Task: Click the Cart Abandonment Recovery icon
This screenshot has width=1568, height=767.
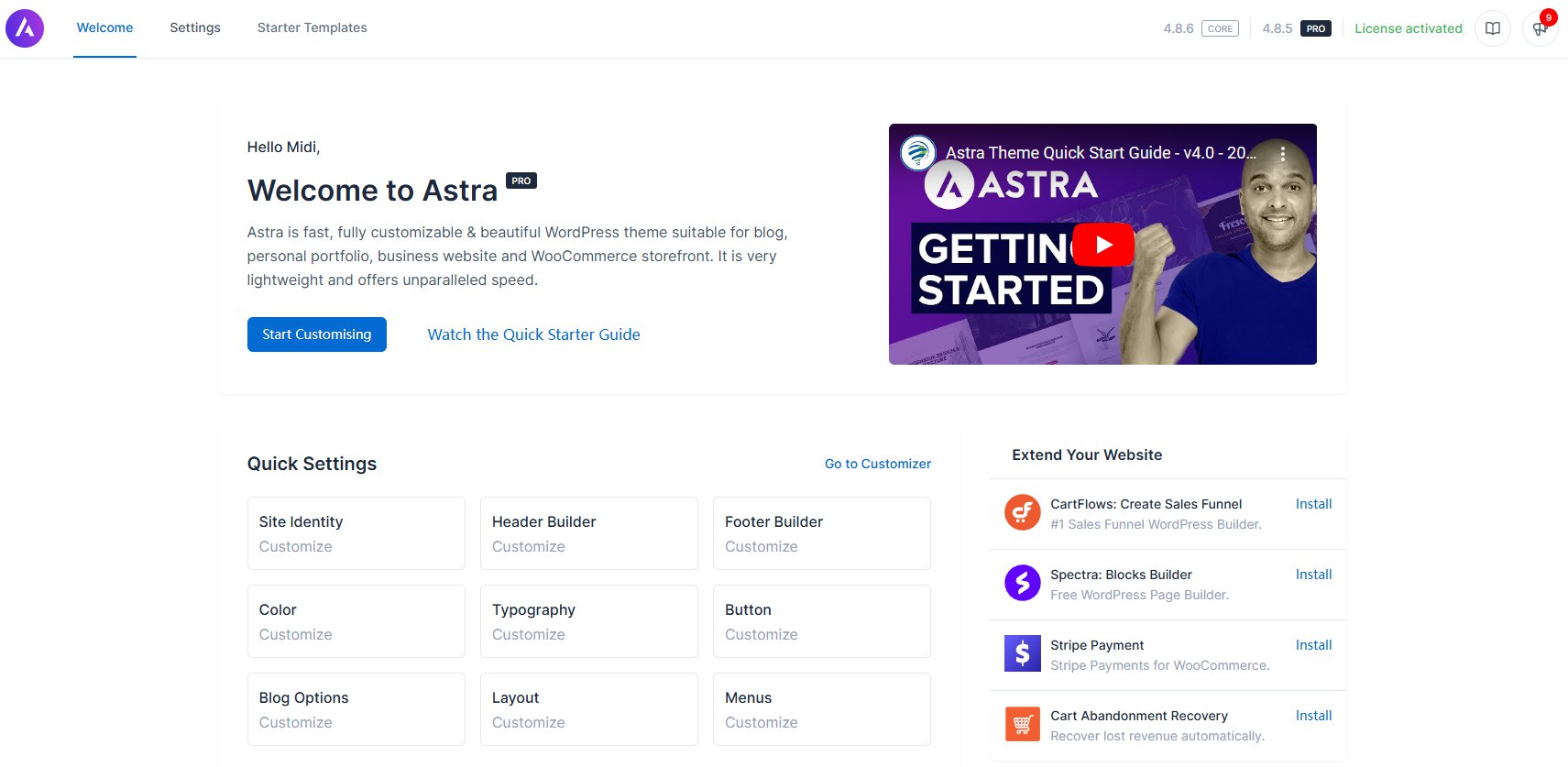Action: coord(1022,724)
